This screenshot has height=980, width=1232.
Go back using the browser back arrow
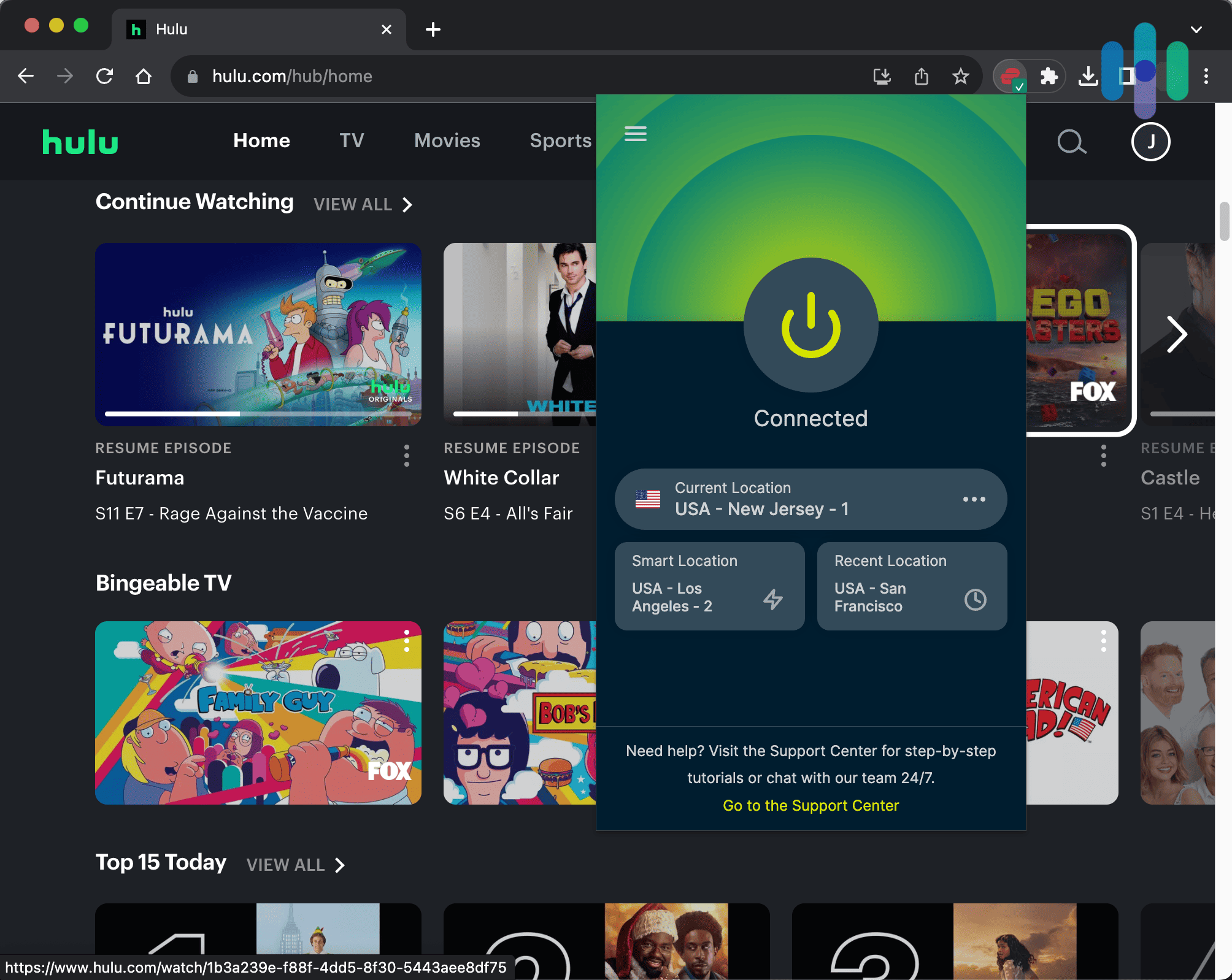tap(26, 76)
